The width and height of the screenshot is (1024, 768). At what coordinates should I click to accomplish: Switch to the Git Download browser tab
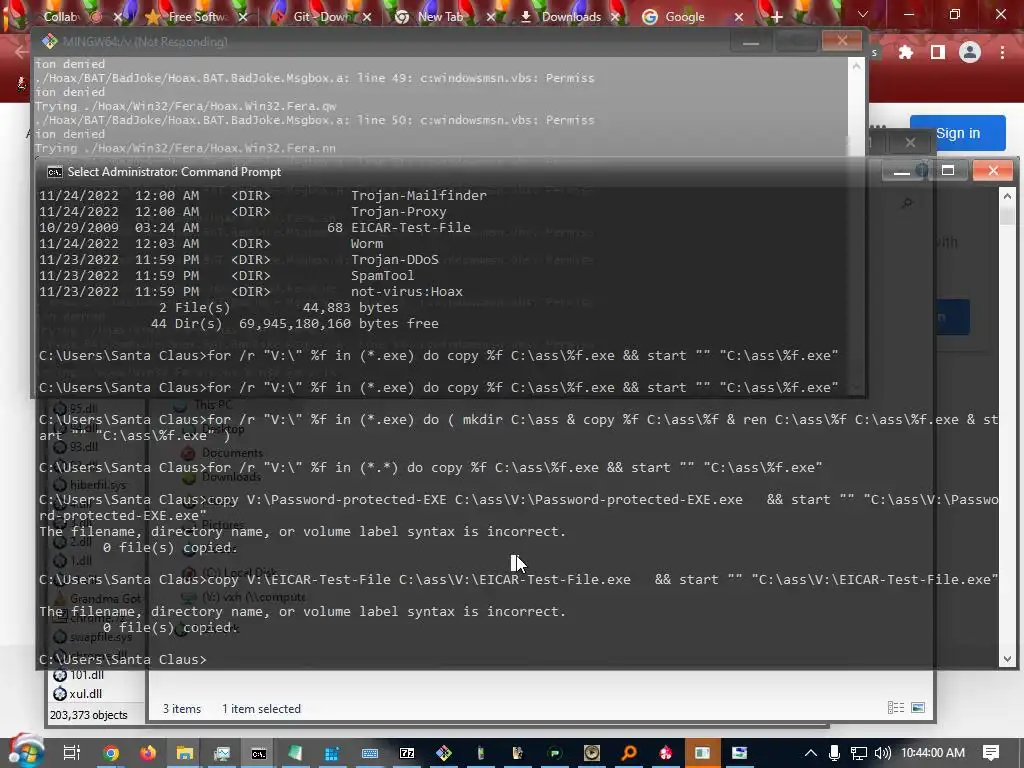pos(321,17)
